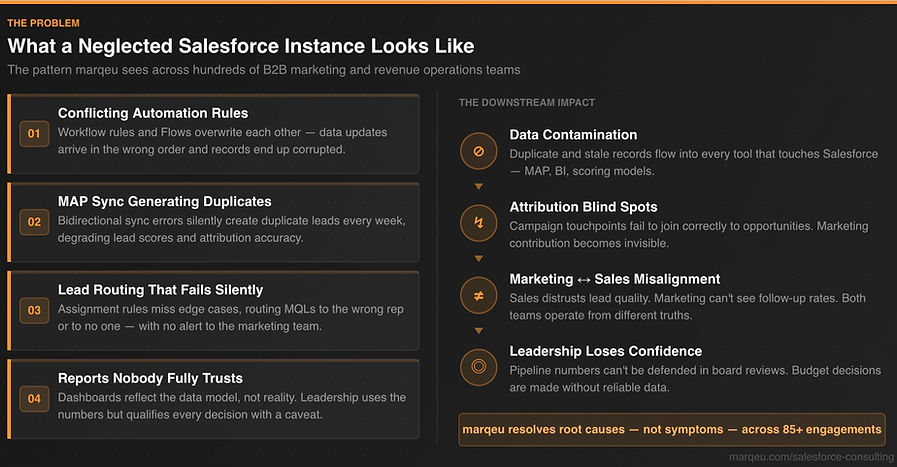Viewport: 897px width, 467px height.
Task: Click the Leadership Loses Confidence heading
Action: click(x=606, y=351)
